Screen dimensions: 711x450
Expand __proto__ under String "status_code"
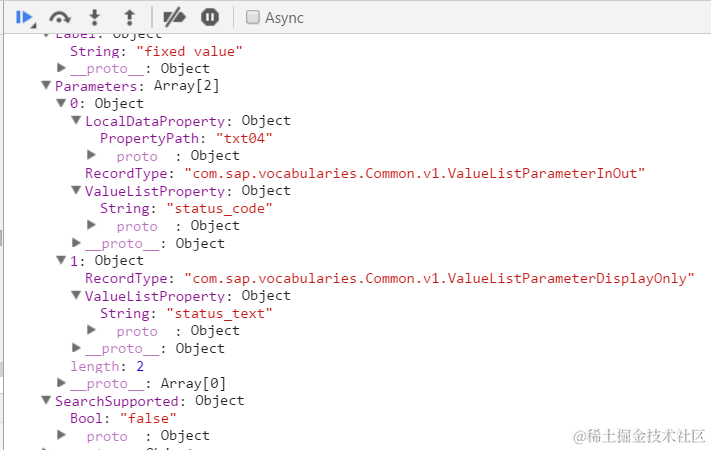point(91,225)
